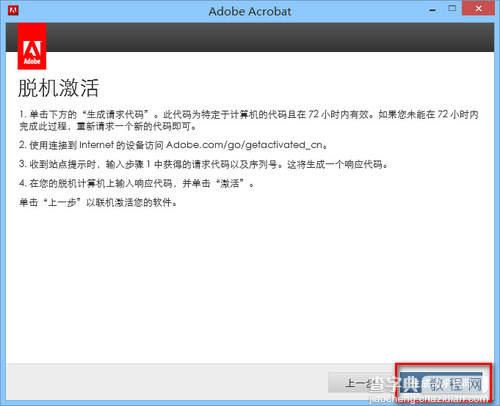Viewport: 500px width, 406px height.
Task: Click the Adobe Acrobat window title
Action: [x=250, y=11]
